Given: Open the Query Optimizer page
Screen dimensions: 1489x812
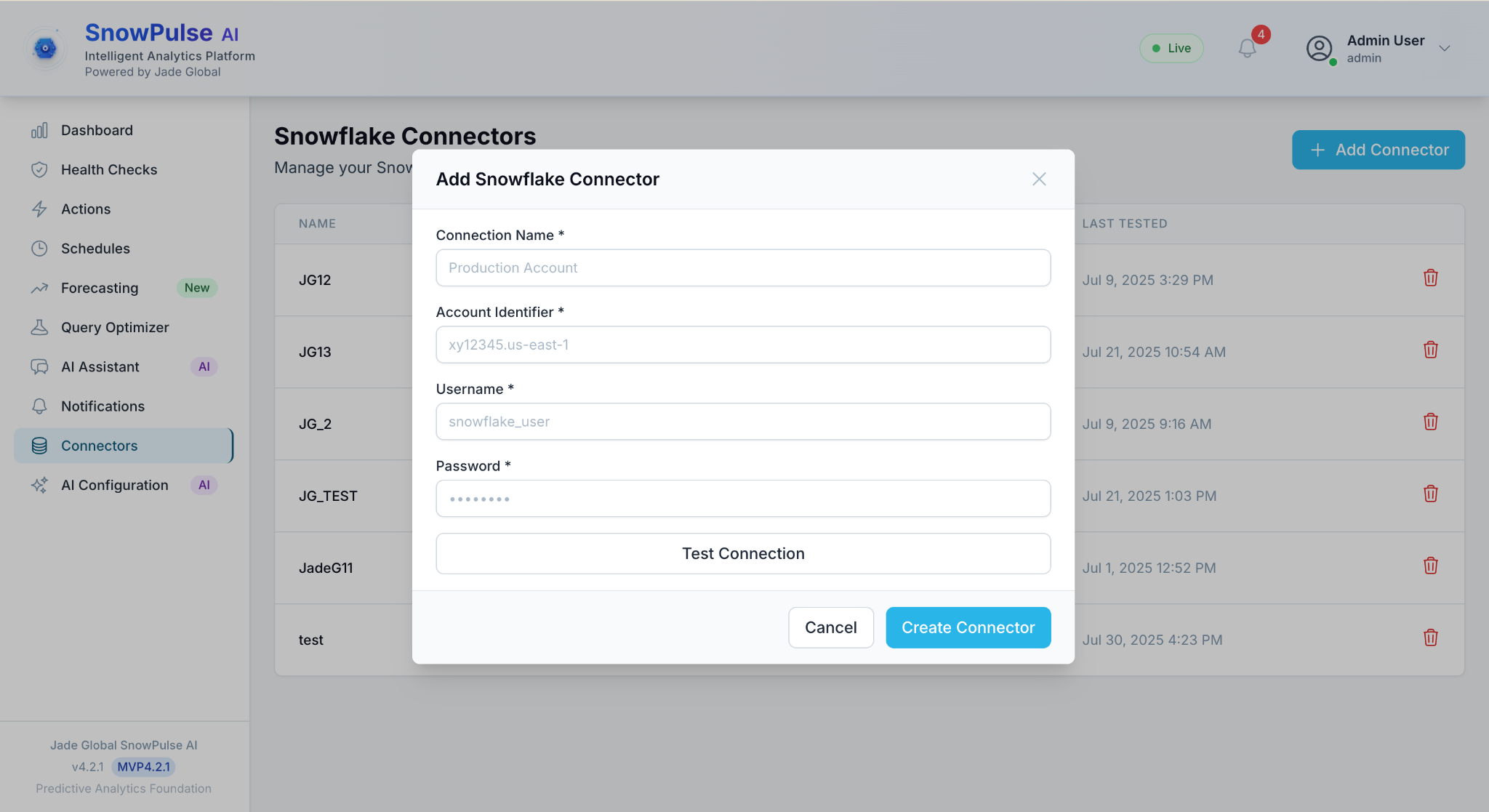Looking at the screenshot, I should click(115, 327).
